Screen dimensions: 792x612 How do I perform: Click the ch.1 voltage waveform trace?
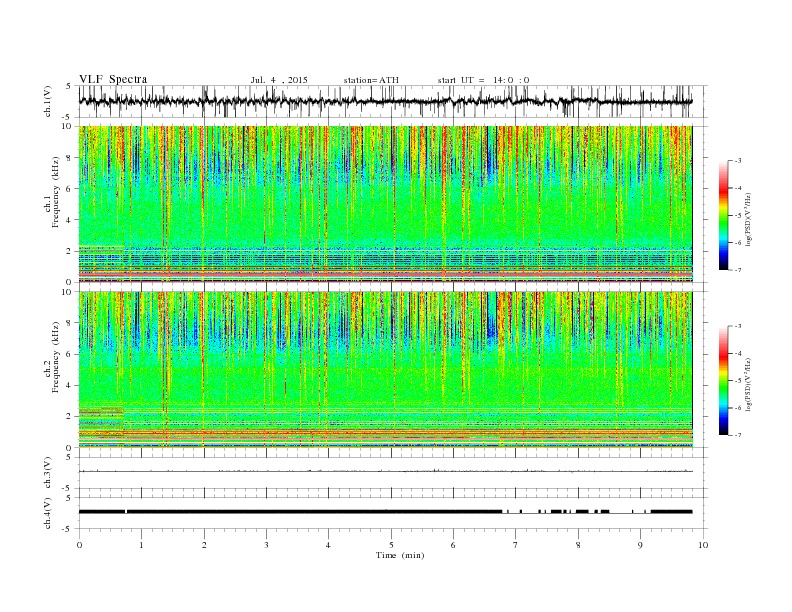(x=385, y=101)
